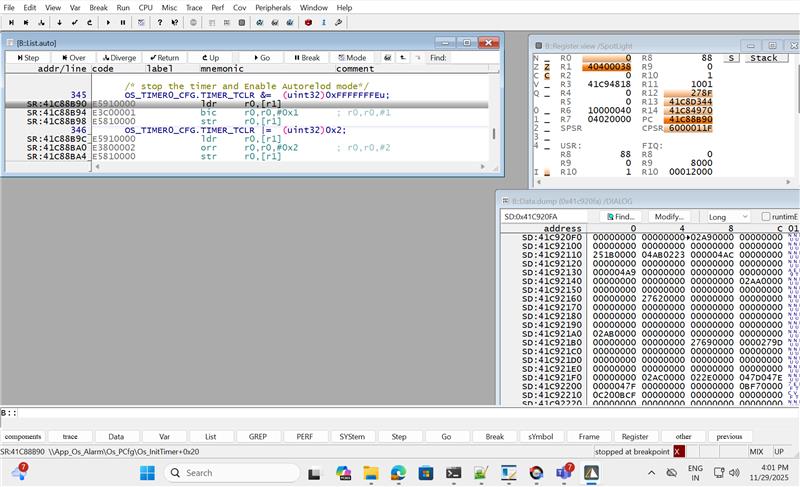800x487 pixels.
Task: Click the Go play icon in main toolbar
Action: (x=108, y=22)
